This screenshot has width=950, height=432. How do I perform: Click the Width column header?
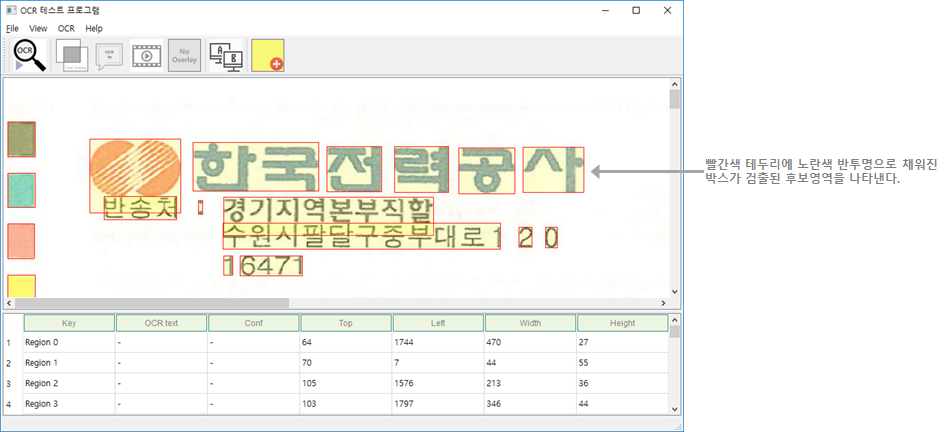click(x=530, y=323)
